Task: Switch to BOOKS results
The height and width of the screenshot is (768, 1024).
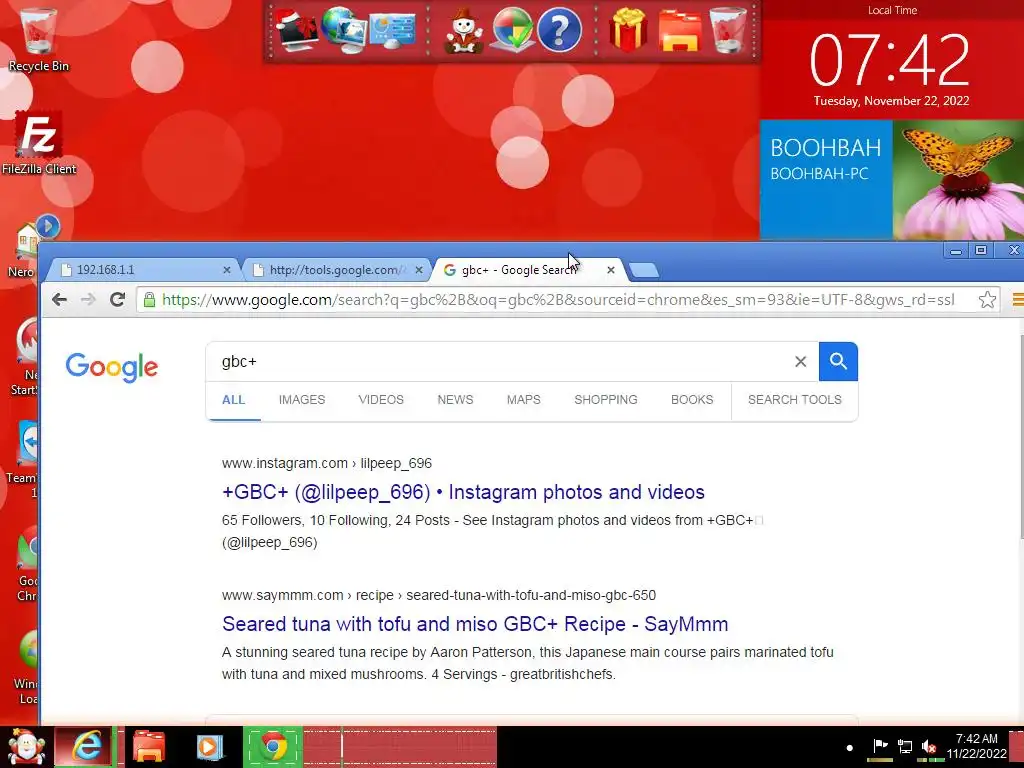Action: click(x=692, y=400)
